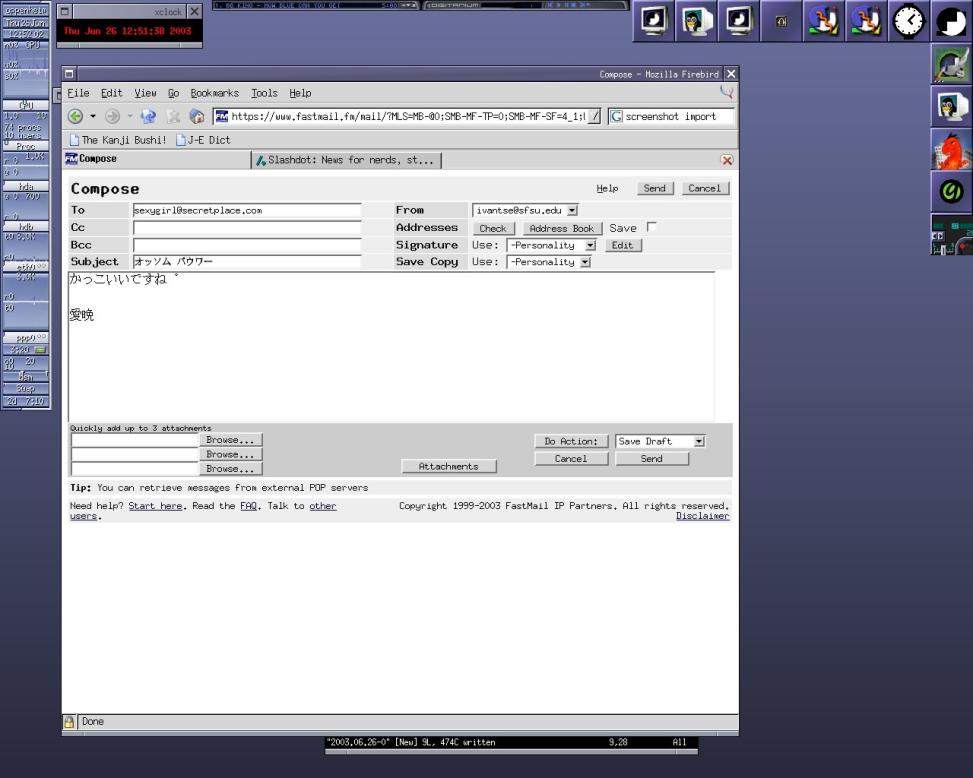The image size is (973, 778).
Task: Open the Signature Personality dropdown
Action: tap(590, 245)
